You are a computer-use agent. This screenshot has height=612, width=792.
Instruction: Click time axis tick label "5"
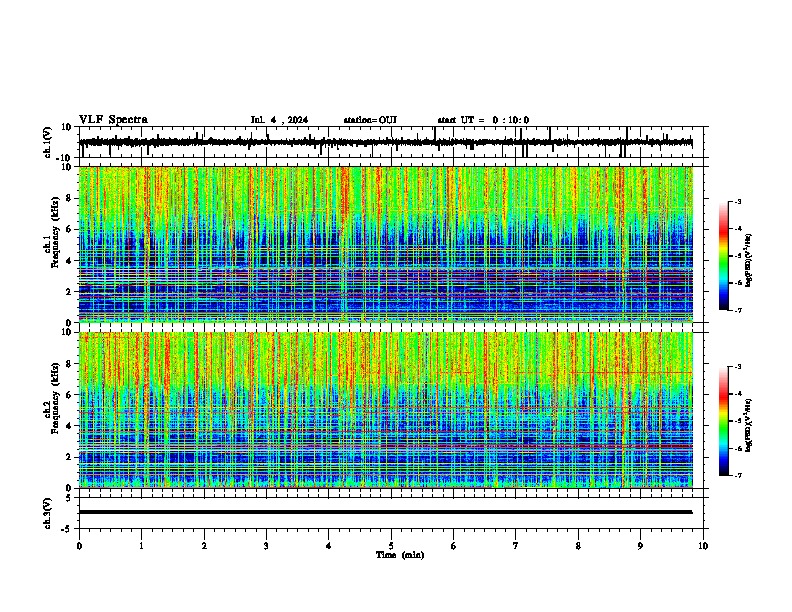(391, 546)
